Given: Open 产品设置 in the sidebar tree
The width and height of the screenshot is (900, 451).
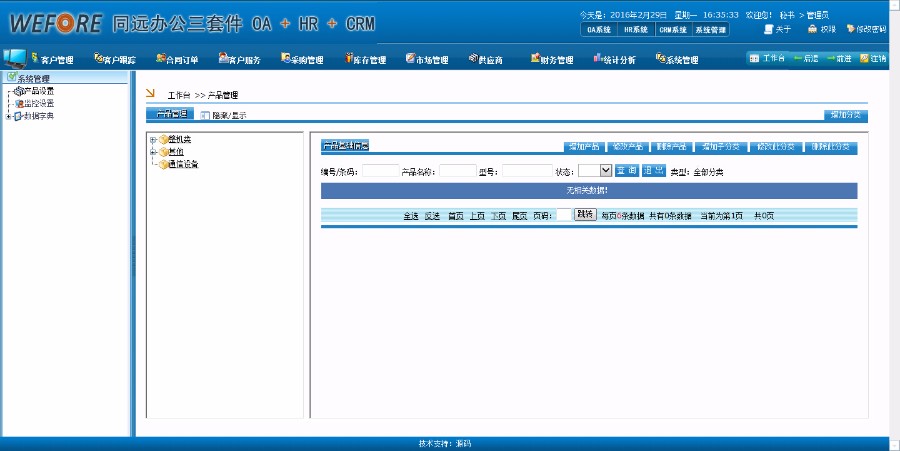Looking at the screenshot, I should 39,91.
